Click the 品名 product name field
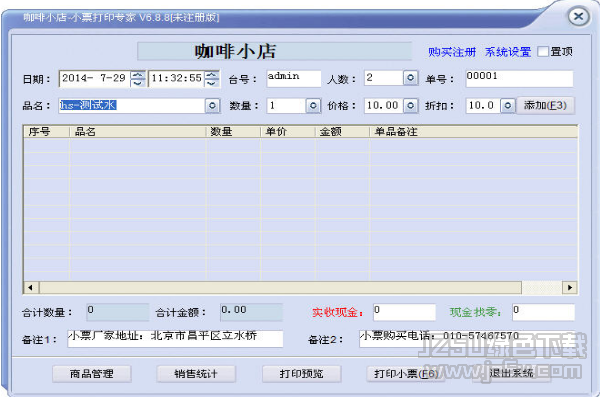The image size is (600, 397). coord(132,105)
